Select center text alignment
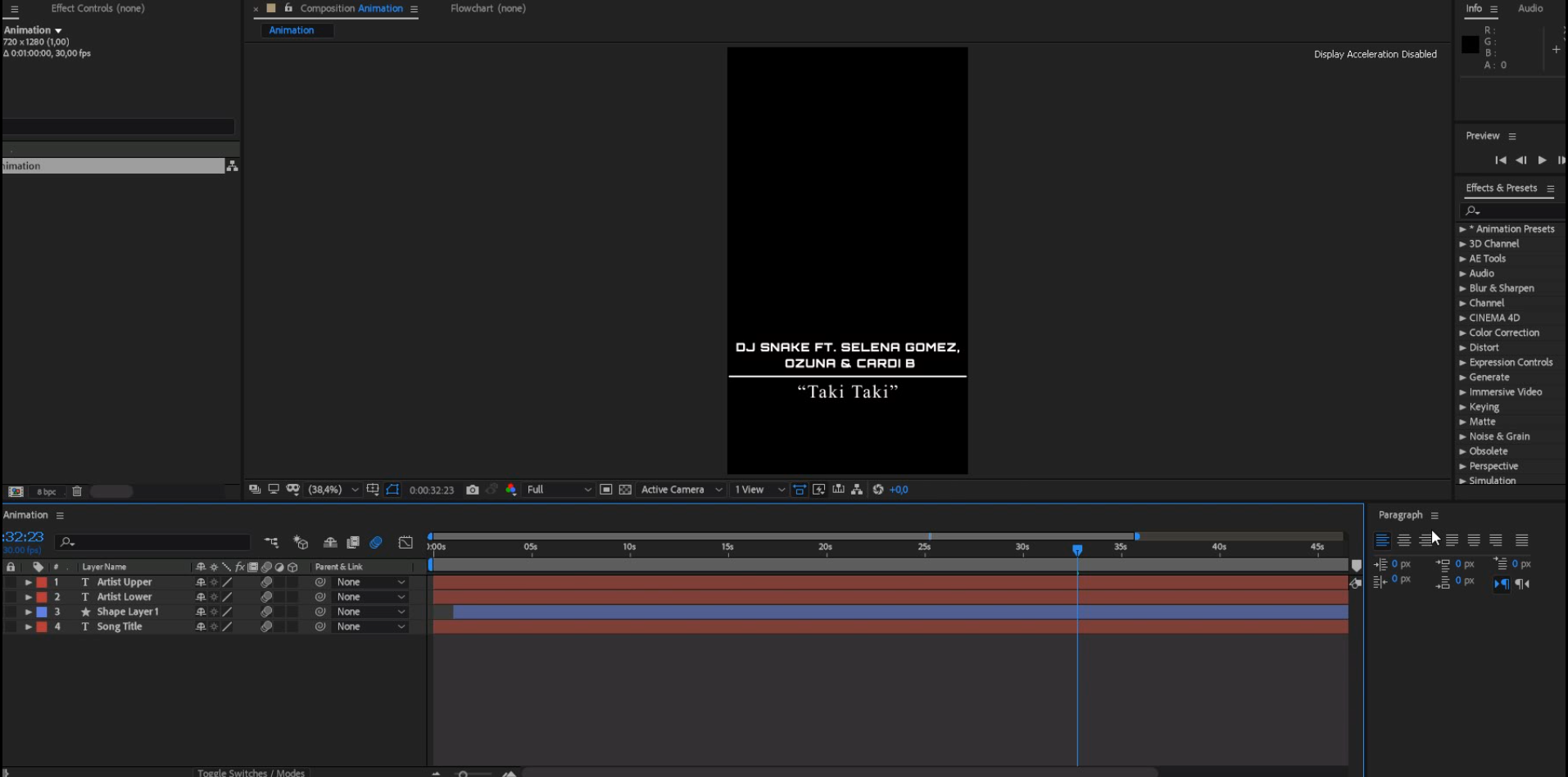Viewport: 1568px width, 777px height. (1404, 540)
